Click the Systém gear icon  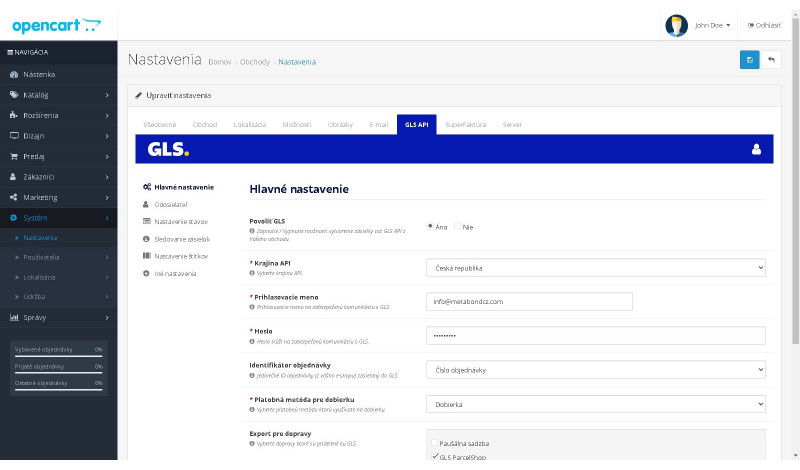coord(14,217)
